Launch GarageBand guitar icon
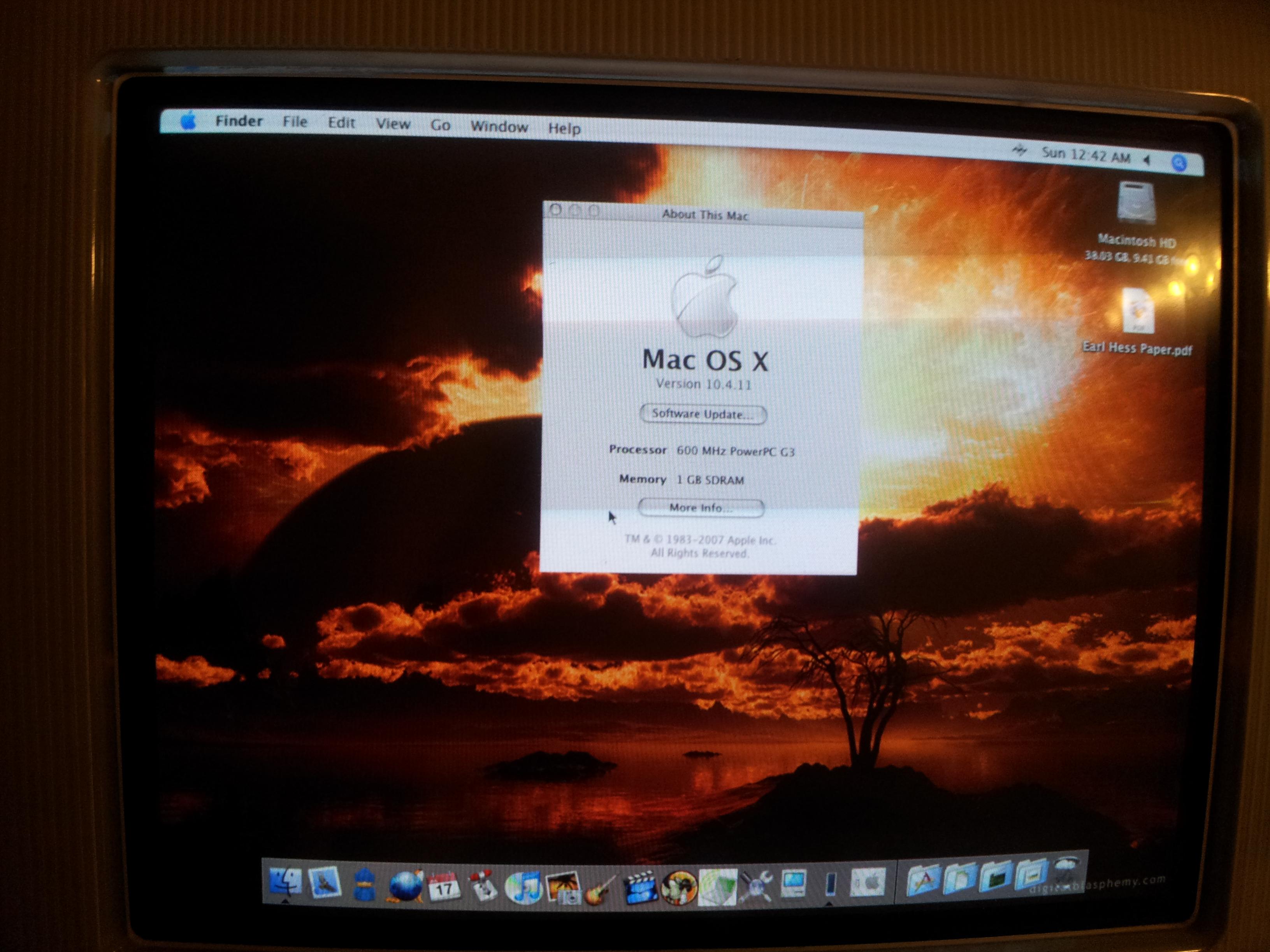 601,890
